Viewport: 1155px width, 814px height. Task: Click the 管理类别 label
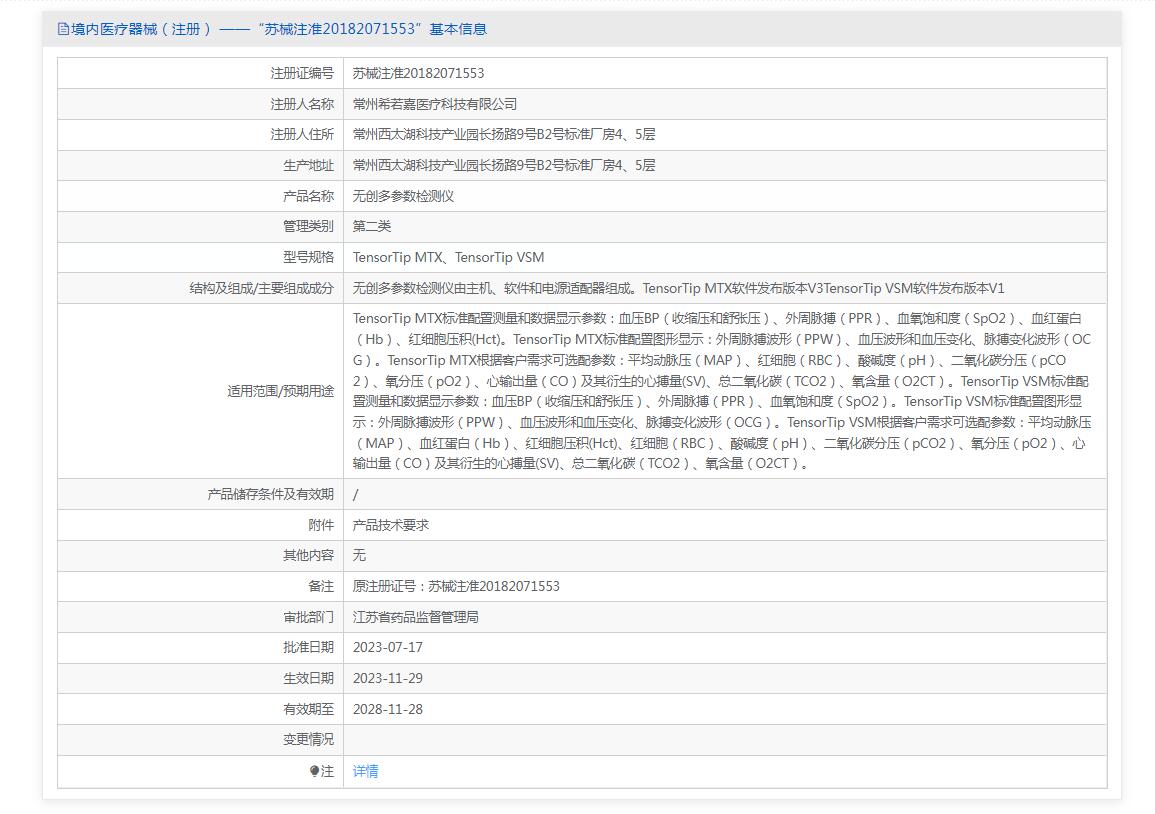(x=309, y=226)
